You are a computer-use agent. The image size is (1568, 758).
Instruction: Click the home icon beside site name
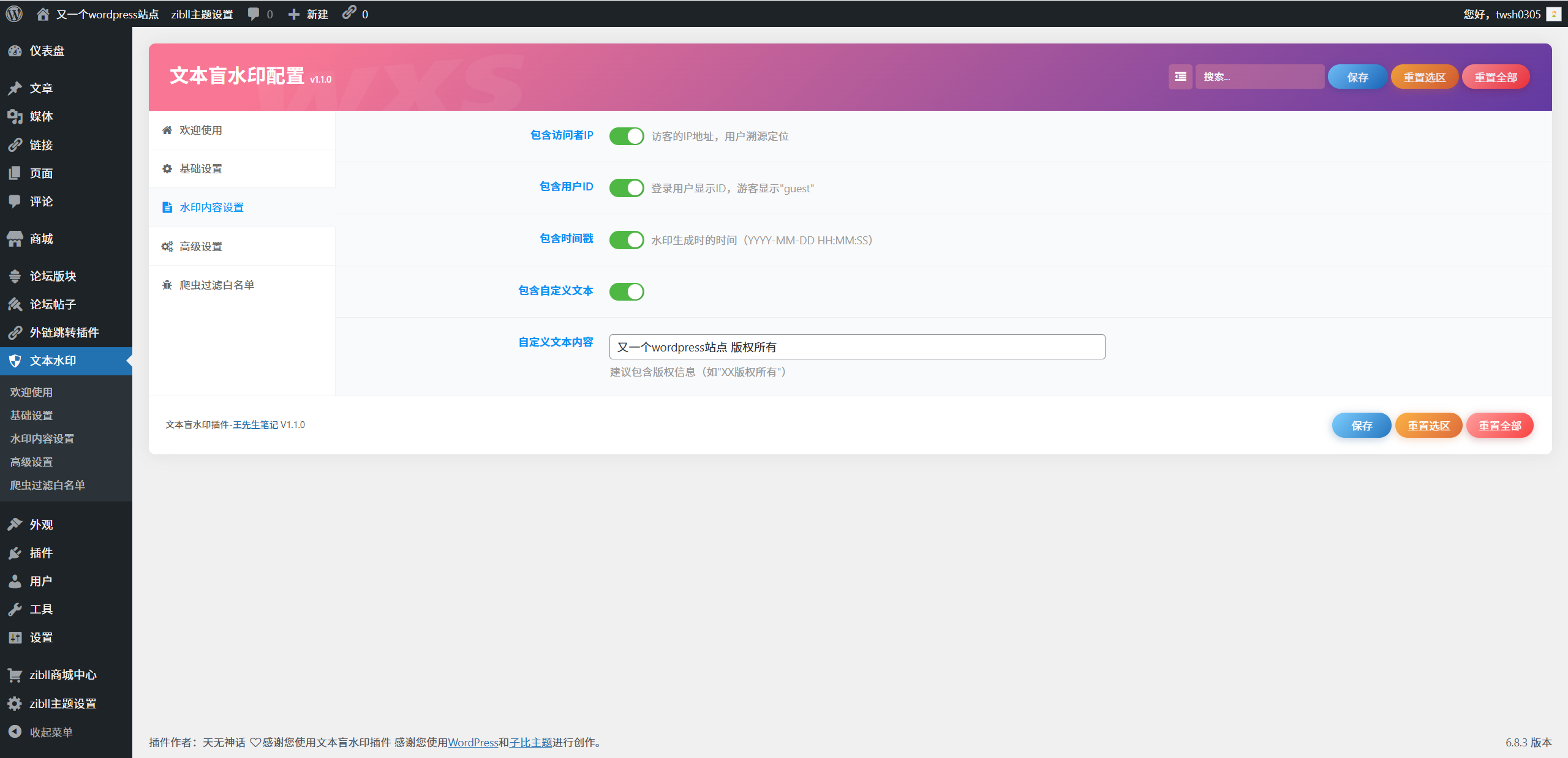click(43, 14)
